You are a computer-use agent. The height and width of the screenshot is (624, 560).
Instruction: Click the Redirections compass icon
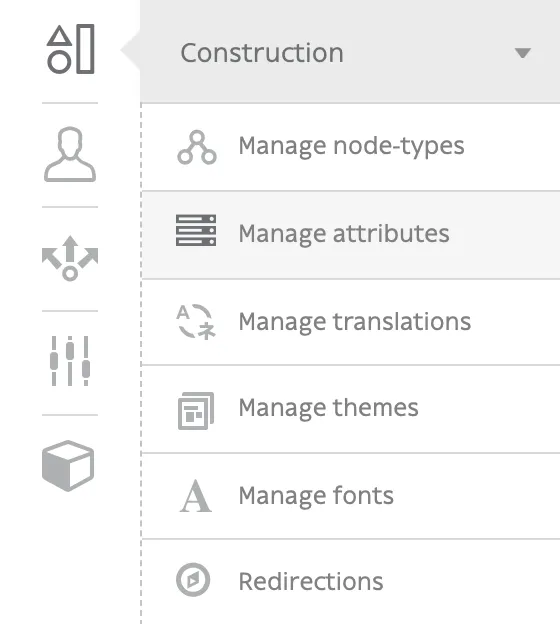click(193, 580)
